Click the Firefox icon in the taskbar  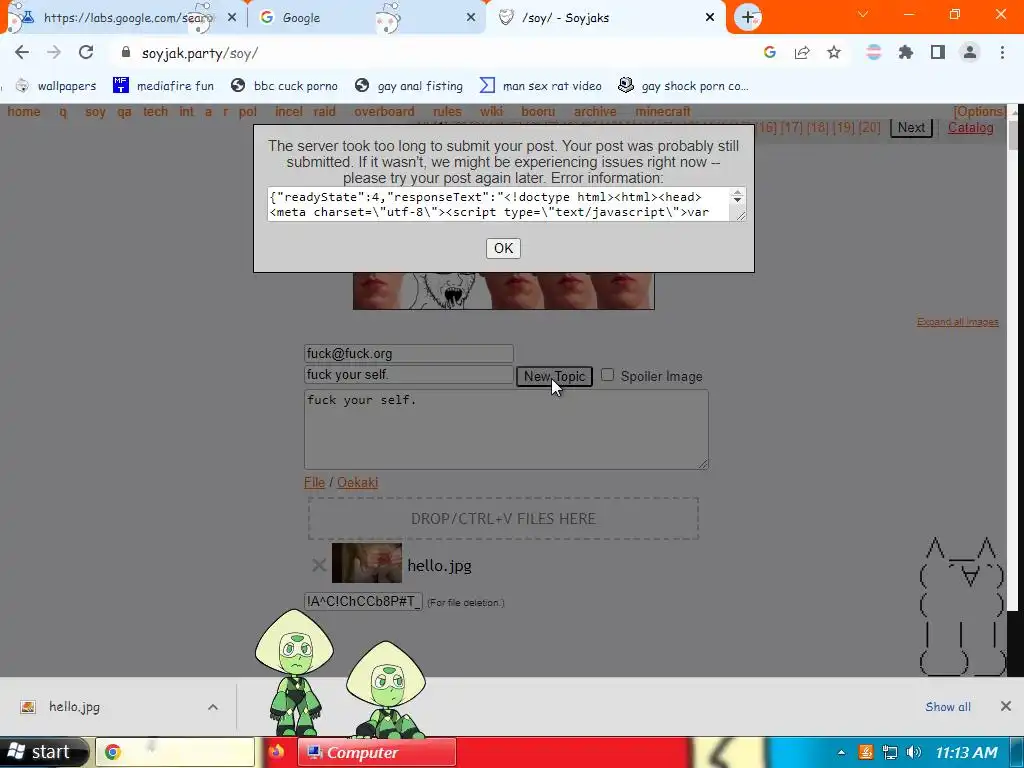coord(276,752)
